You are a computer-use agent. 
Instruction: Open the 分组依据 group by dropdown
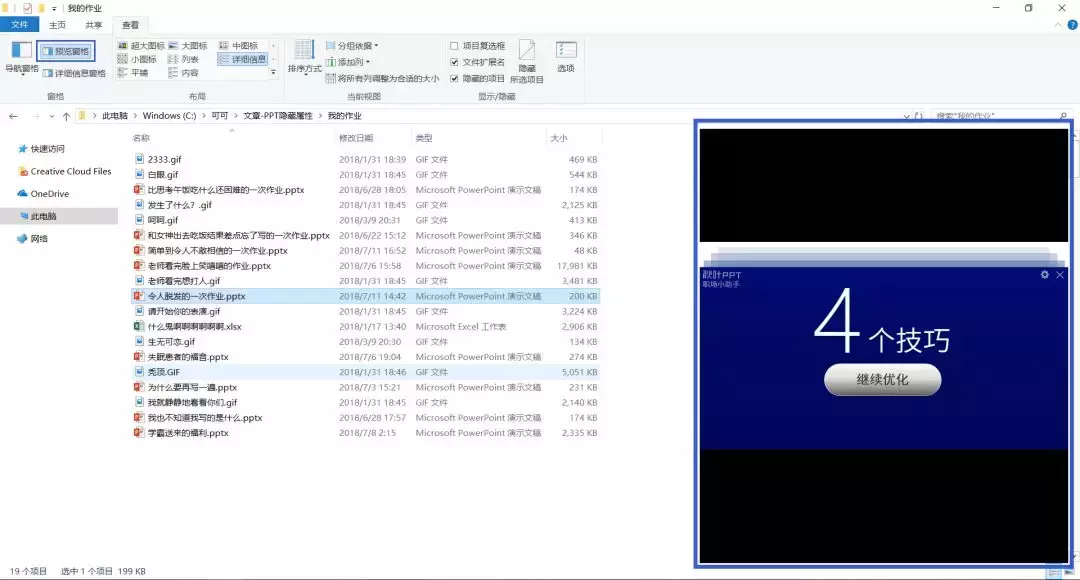coord(352,45)
